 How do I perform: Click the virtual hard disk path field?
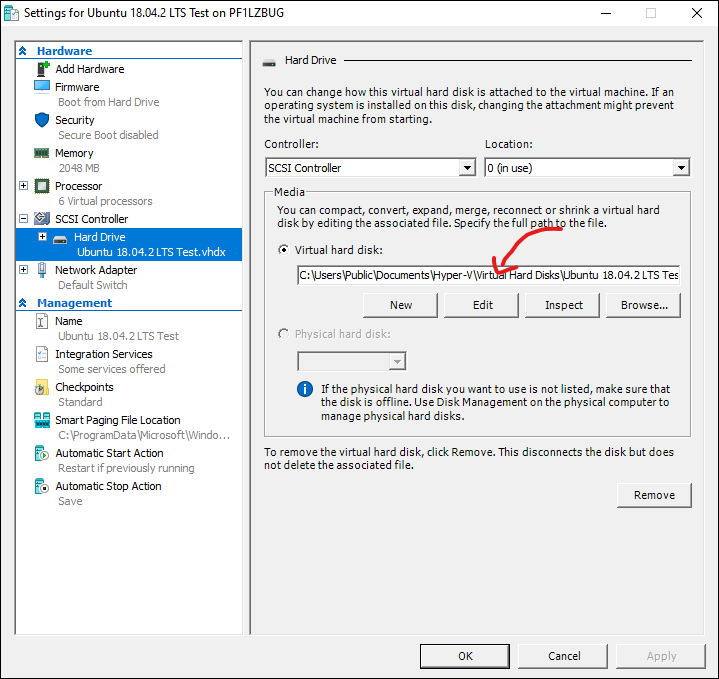[489, 275]
